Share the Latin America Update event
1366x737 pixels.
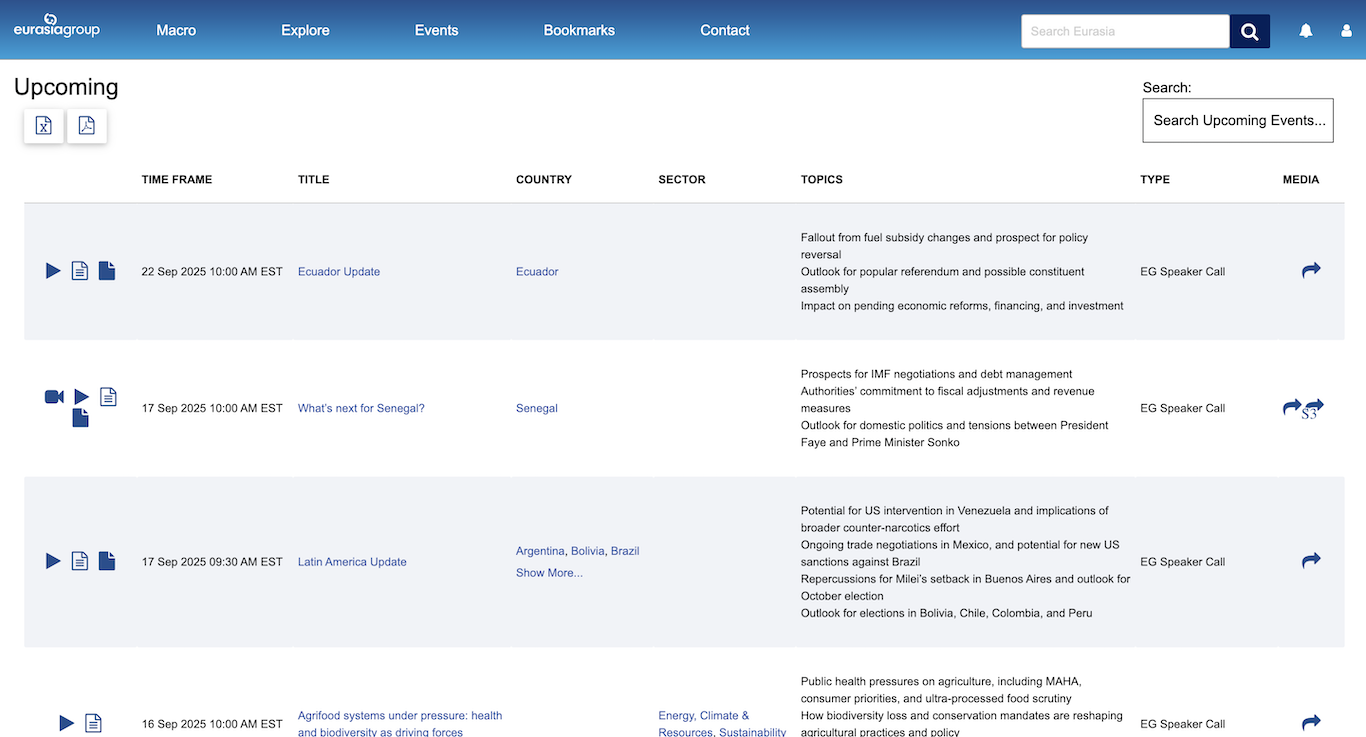(x=1311, y=560)
